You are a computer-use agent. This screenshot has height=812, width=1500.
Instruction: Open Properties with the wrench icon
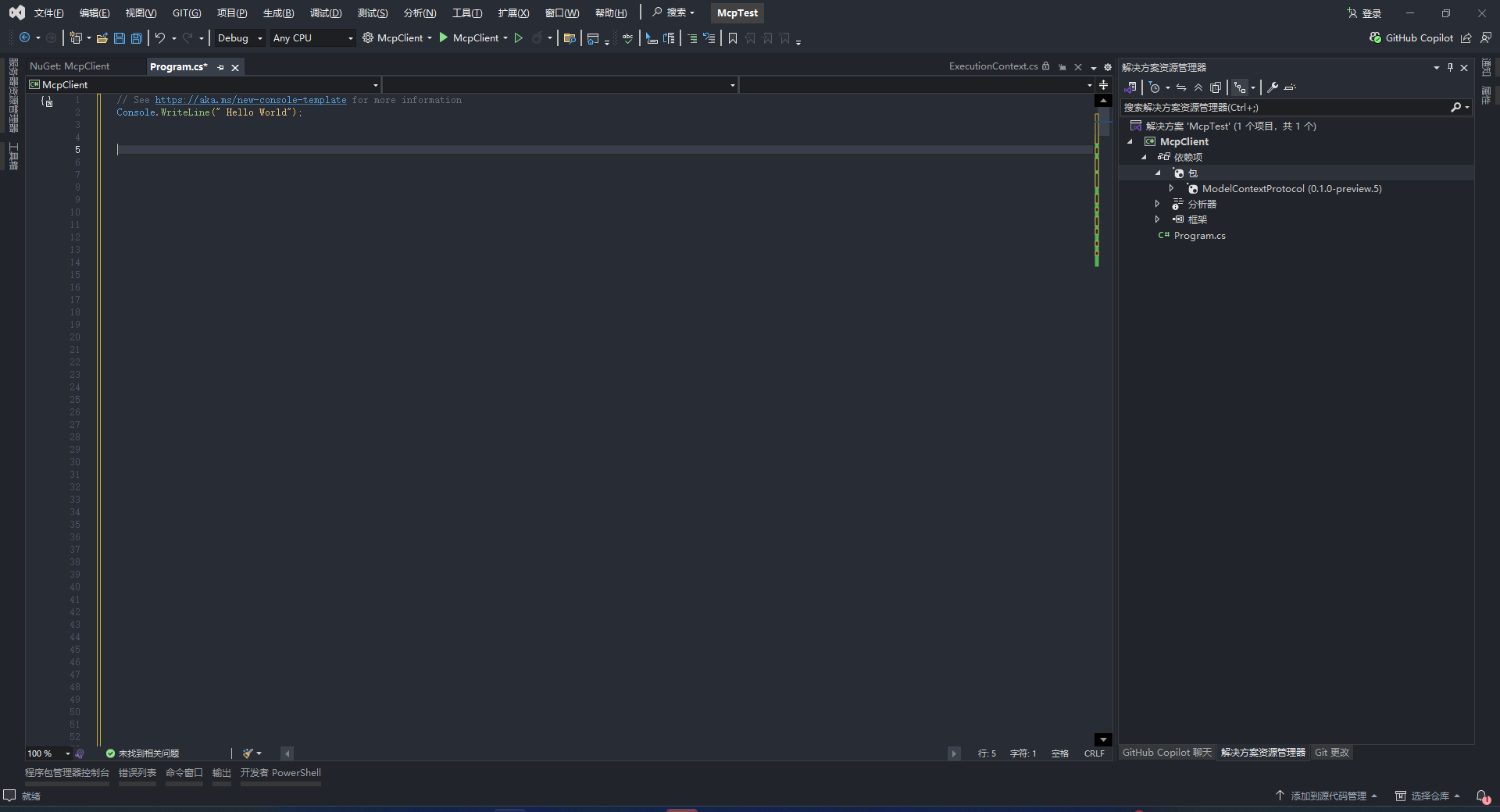pyautogui.click(x=1273, y=87)
